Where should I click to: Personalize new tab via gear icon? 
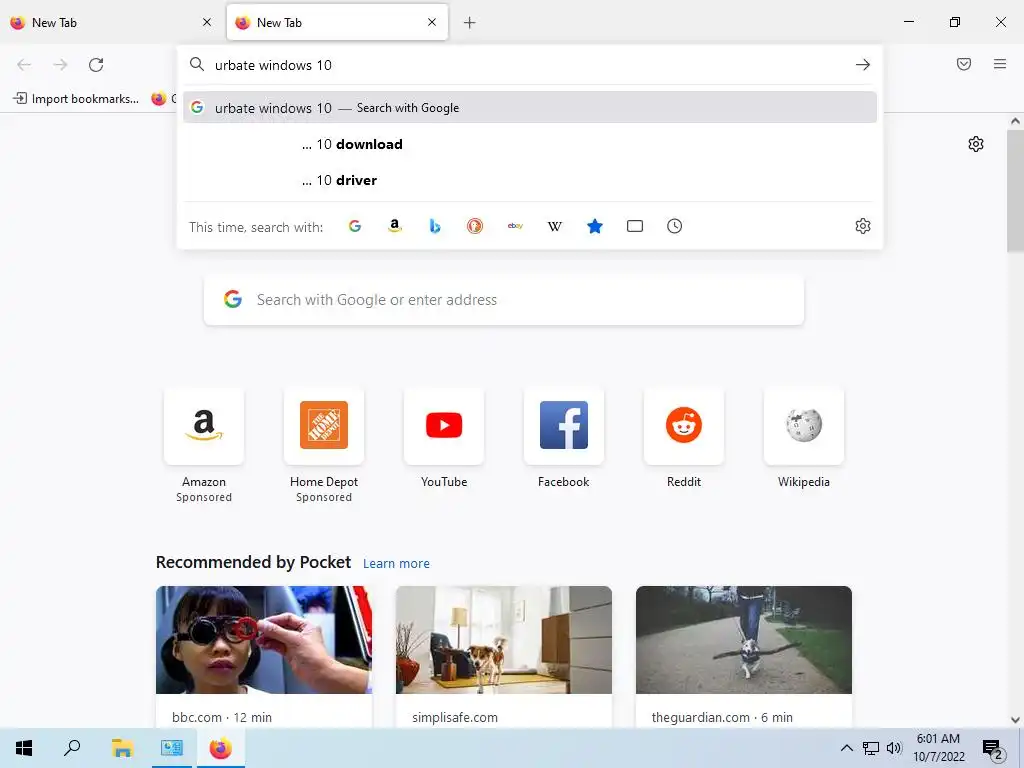pos(976,144)
